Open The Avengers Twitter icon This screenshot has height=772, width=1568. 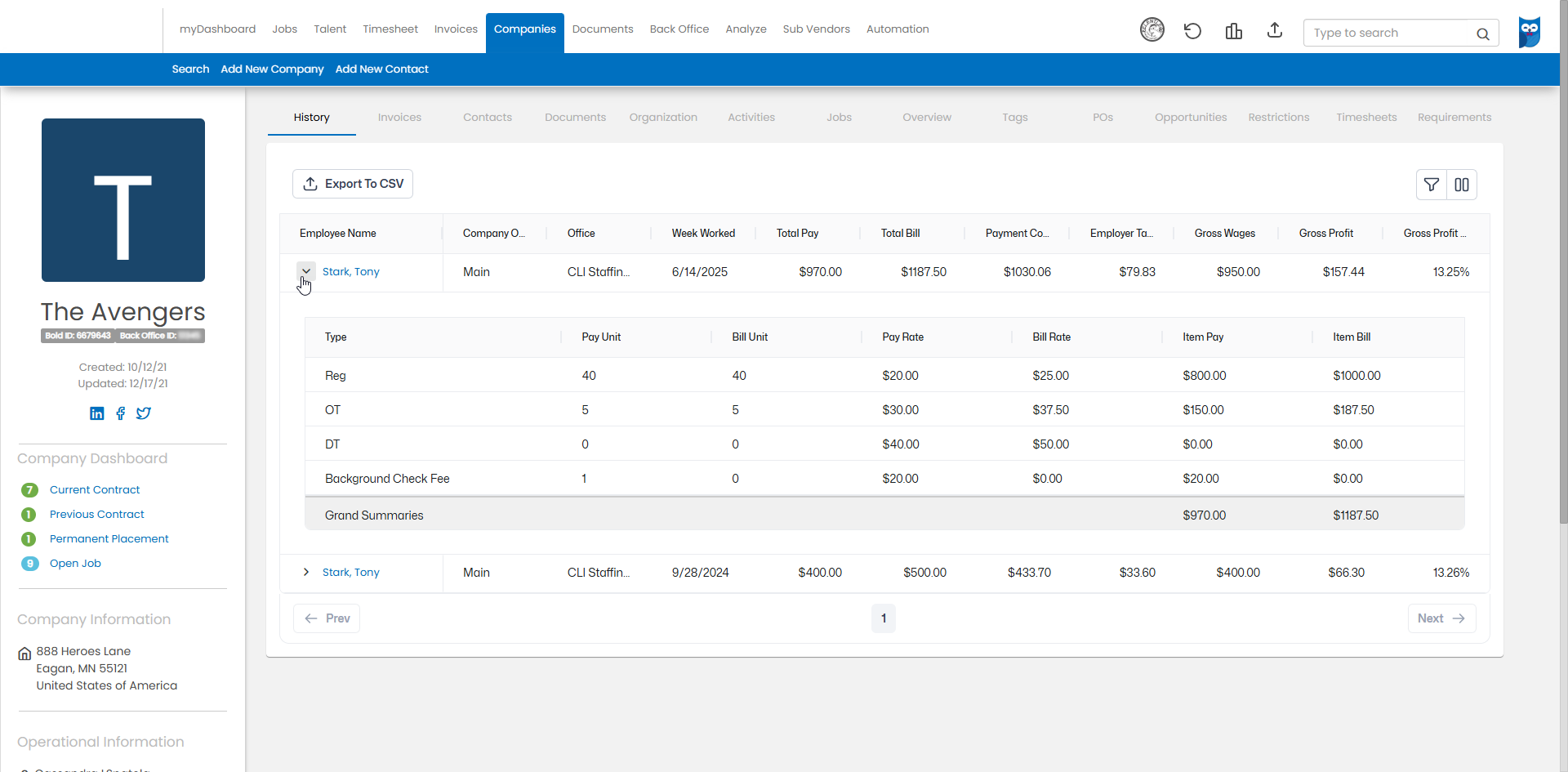coord(144,413)
